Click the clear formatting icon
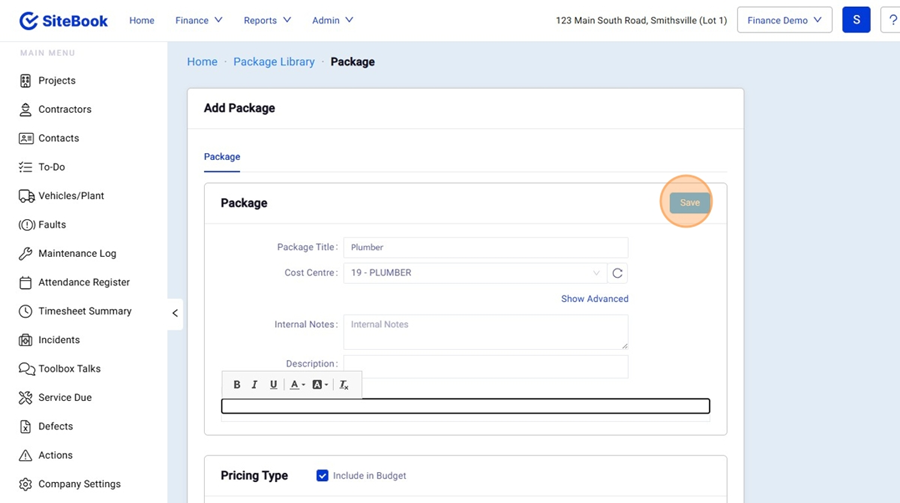 pyautogui.click(x=344, y=385)
